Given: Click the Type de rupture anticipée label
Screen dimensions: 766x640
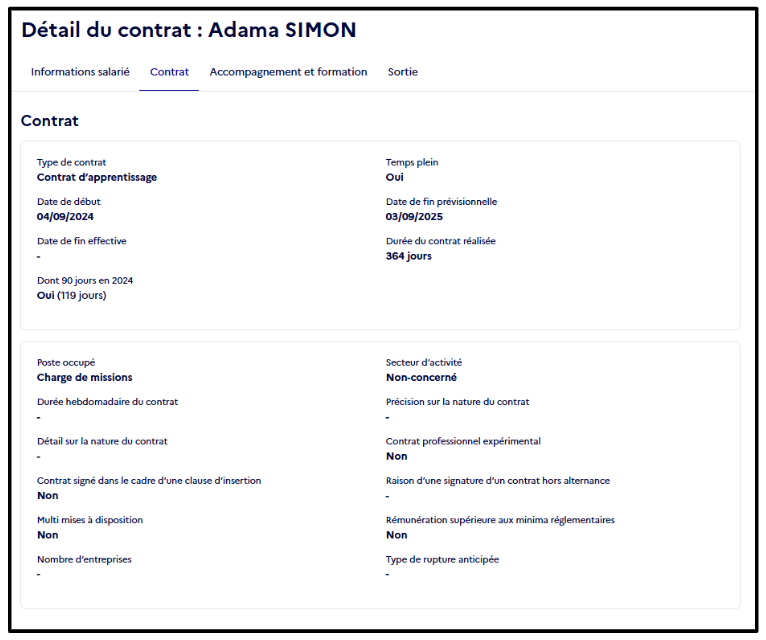Looking at the screenshot, I should [x=442, y=559].
